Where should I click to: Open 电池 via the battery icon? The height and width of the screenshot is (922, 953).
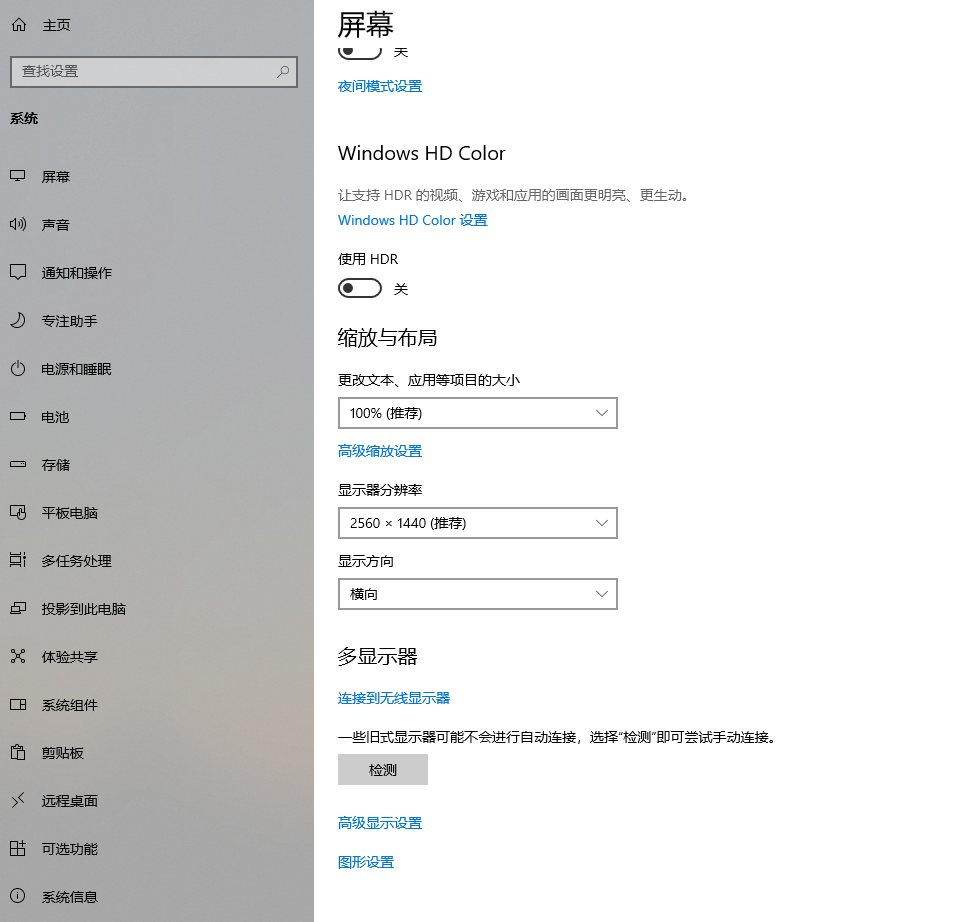(x=18, y=417)
